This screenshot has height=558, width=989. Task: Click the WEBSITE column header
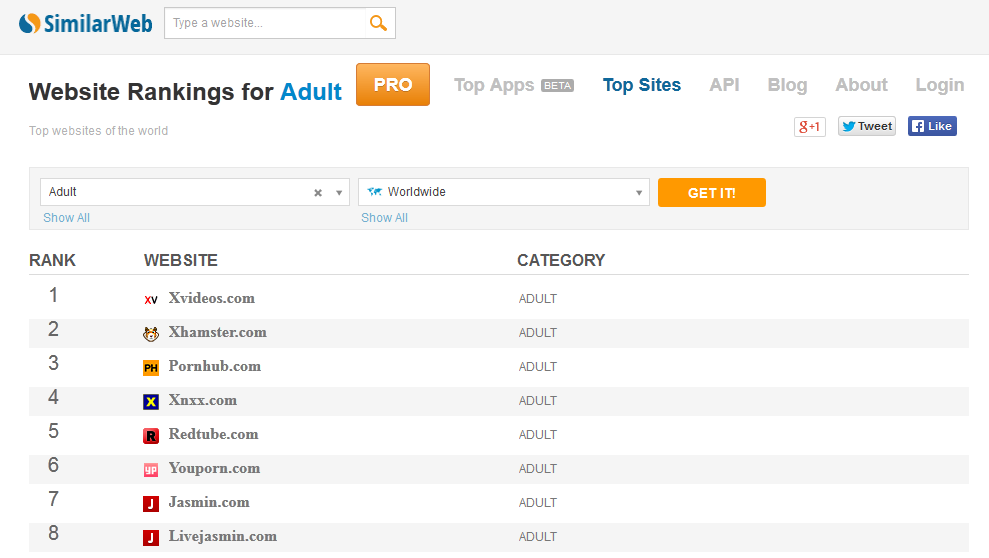tap(180, 260)
